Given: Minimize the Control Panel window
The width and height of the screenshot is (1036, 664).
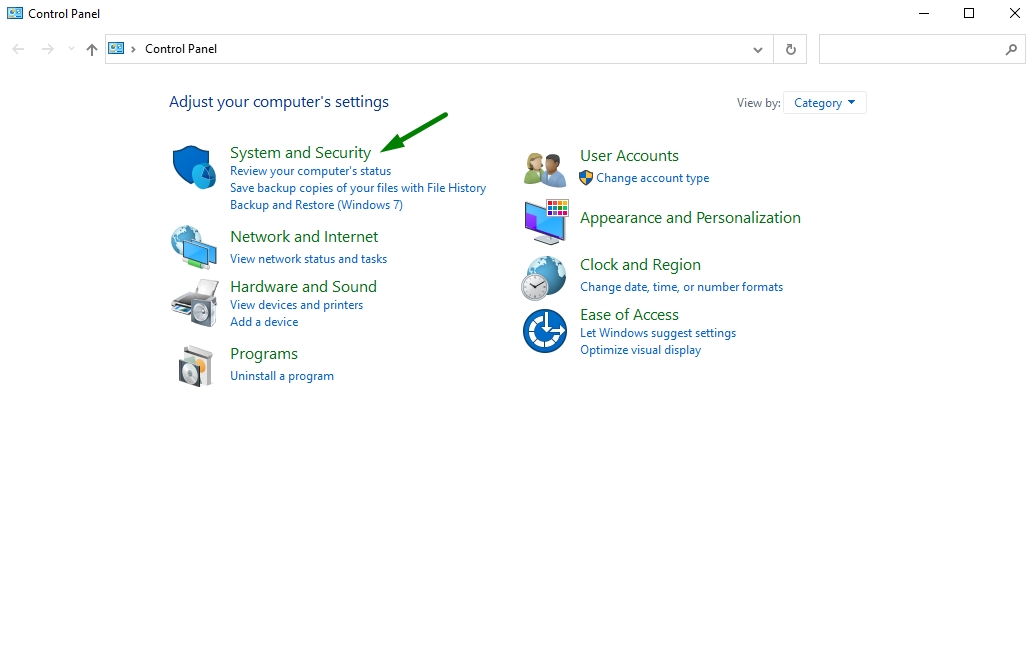Looking at the screenshot, I should pyautogui.click(x=924, y=13).
